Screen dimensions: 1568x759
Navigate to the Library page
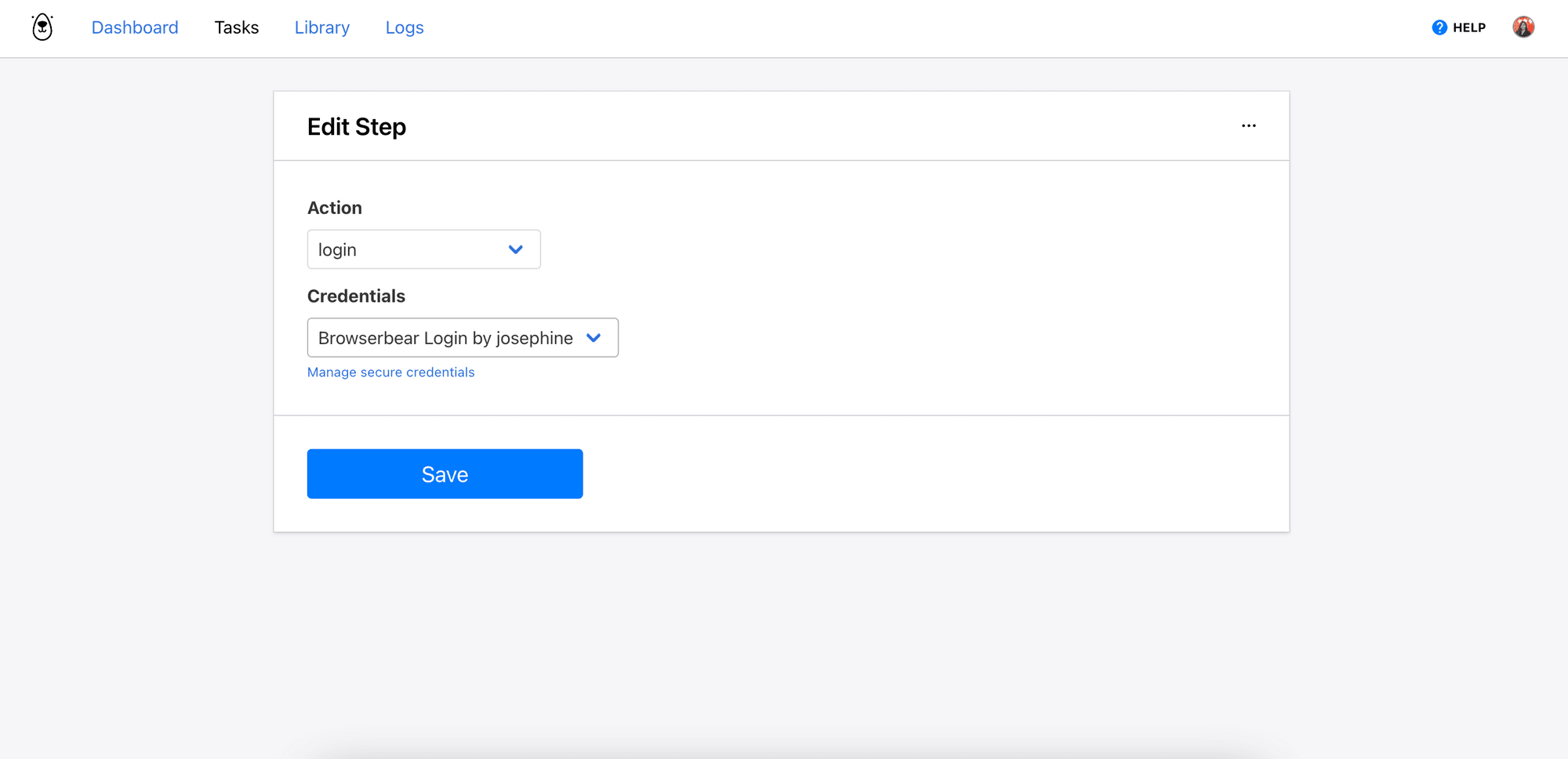coord(321,27)
